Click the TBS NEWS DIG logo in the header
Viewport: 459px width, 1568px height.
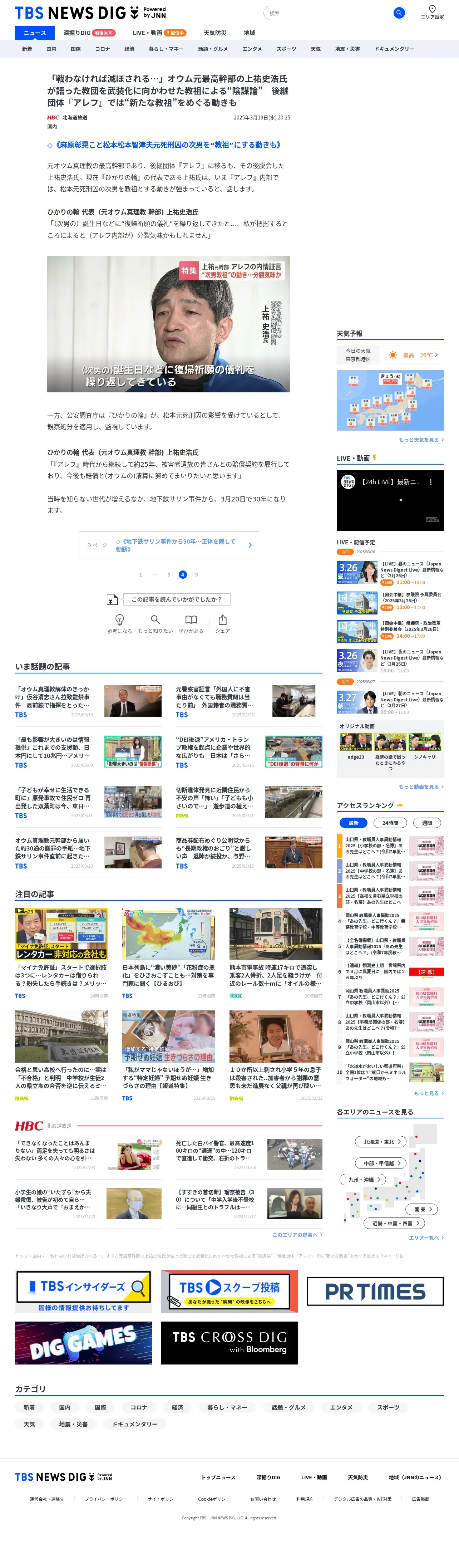90,12
